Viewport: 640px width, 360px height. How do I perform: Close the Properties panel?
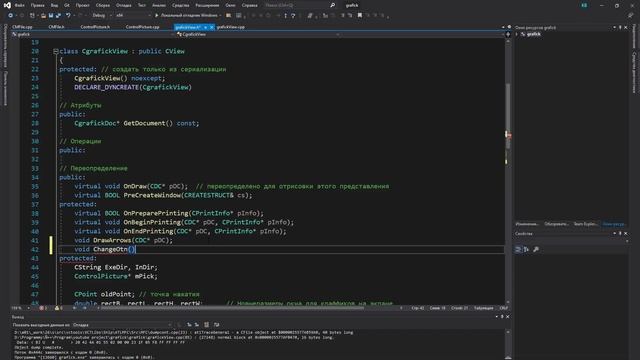(626, 233)
